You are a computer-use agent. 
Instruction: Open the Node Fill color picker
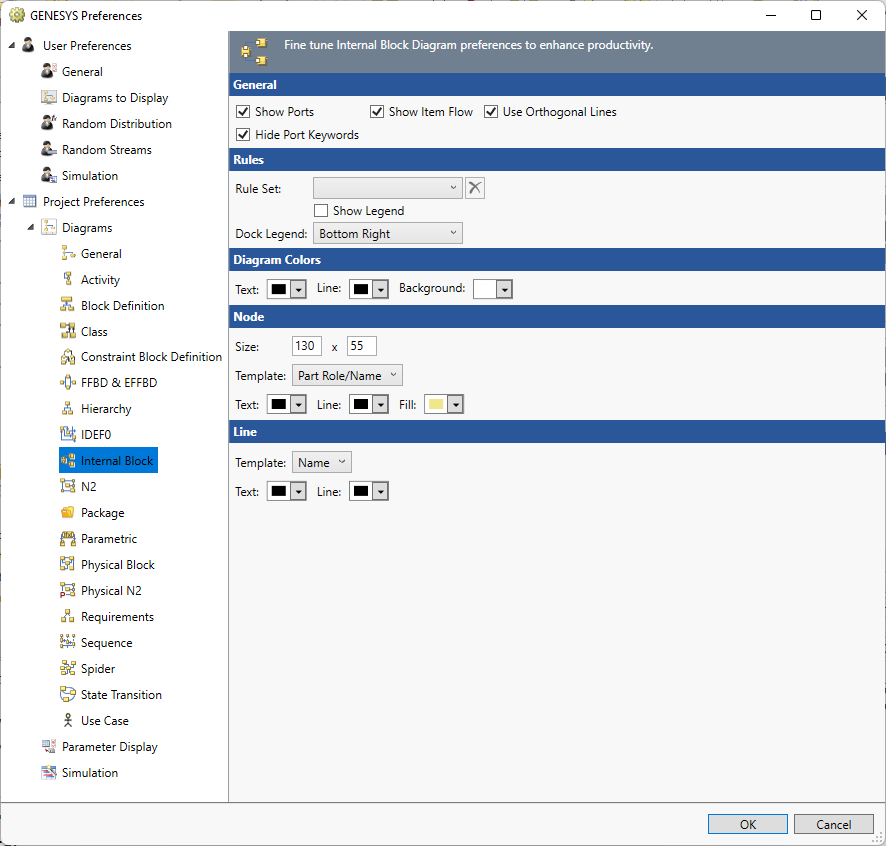click(445, 405)
